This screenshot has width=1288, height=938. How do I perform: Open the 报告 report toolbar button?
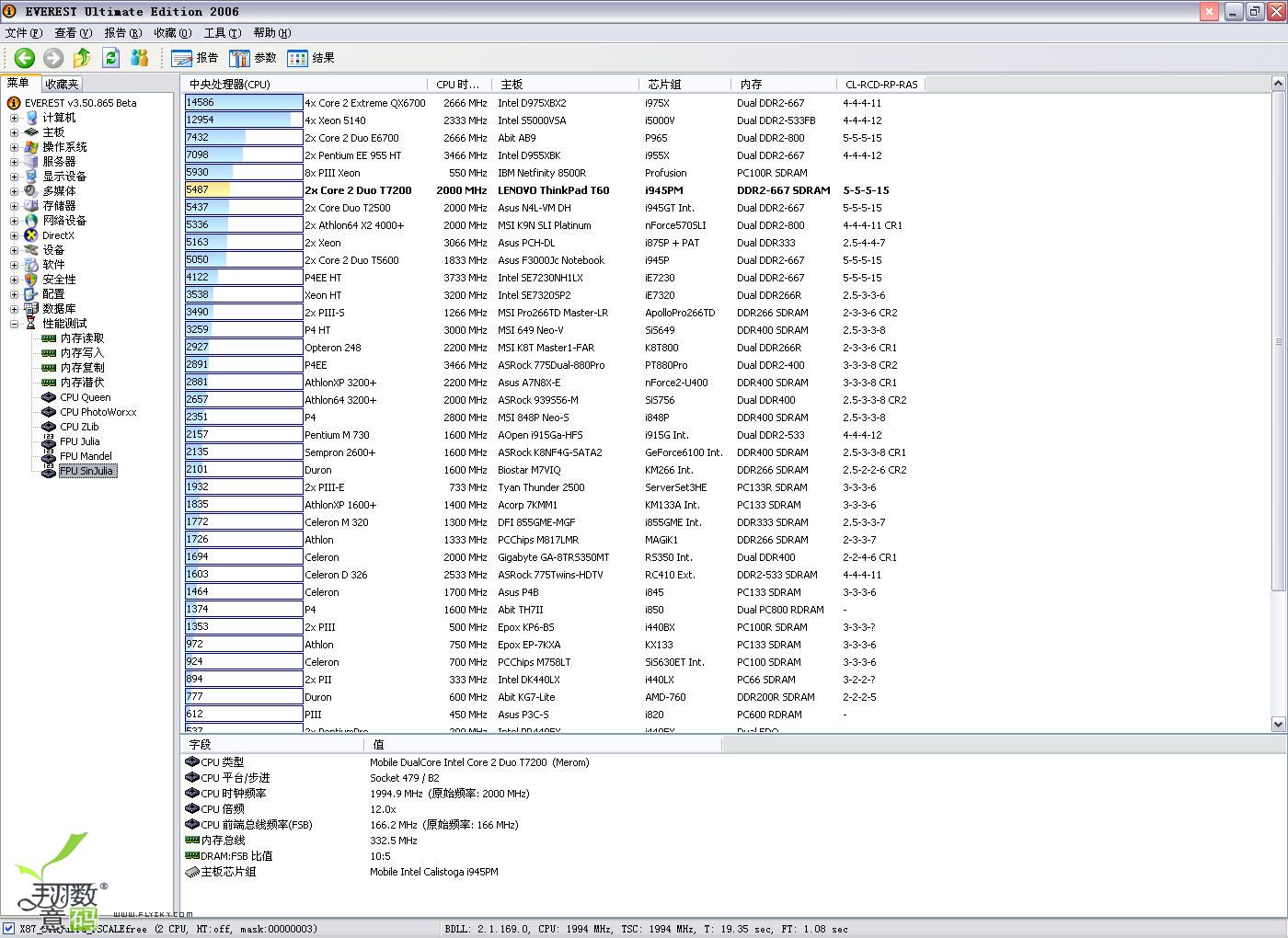pos(195,58)
